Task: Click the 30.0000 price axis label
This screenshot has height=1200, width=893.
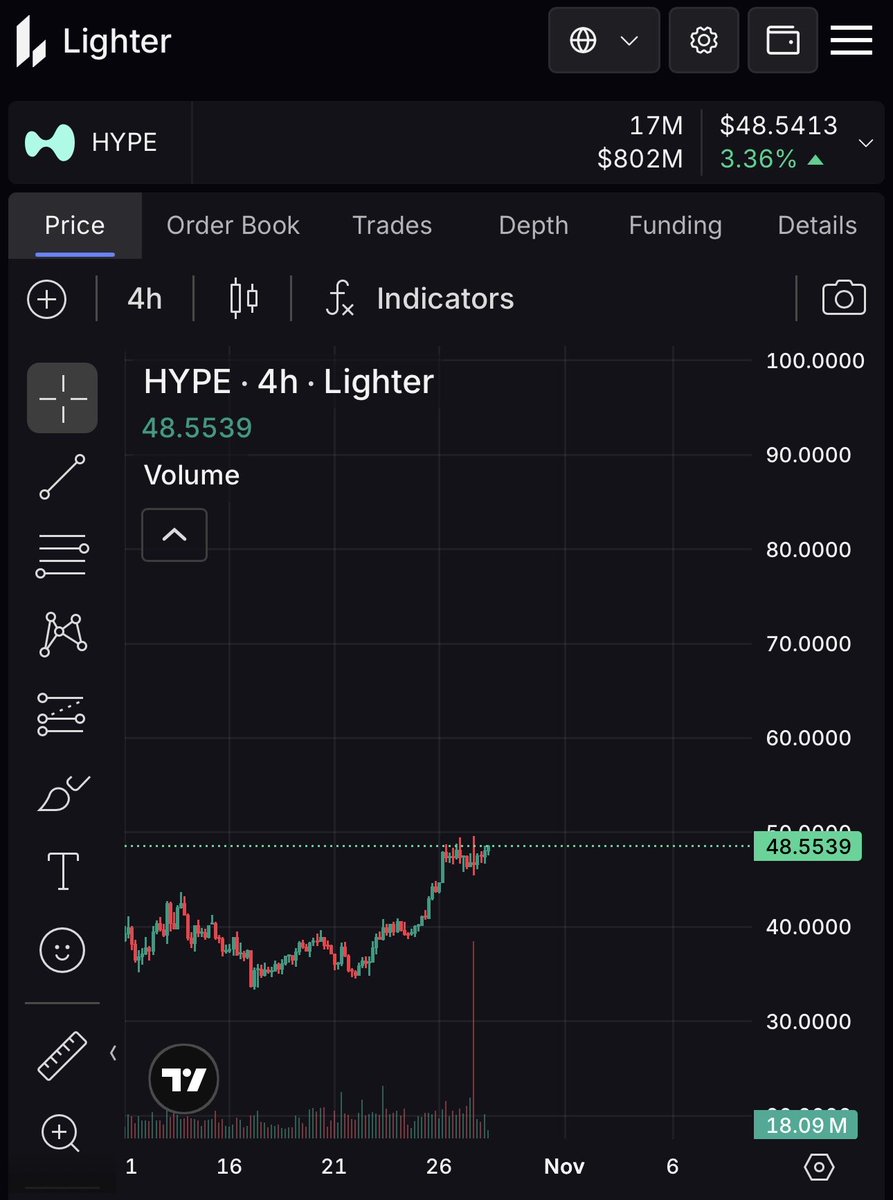Action: 809,1022
